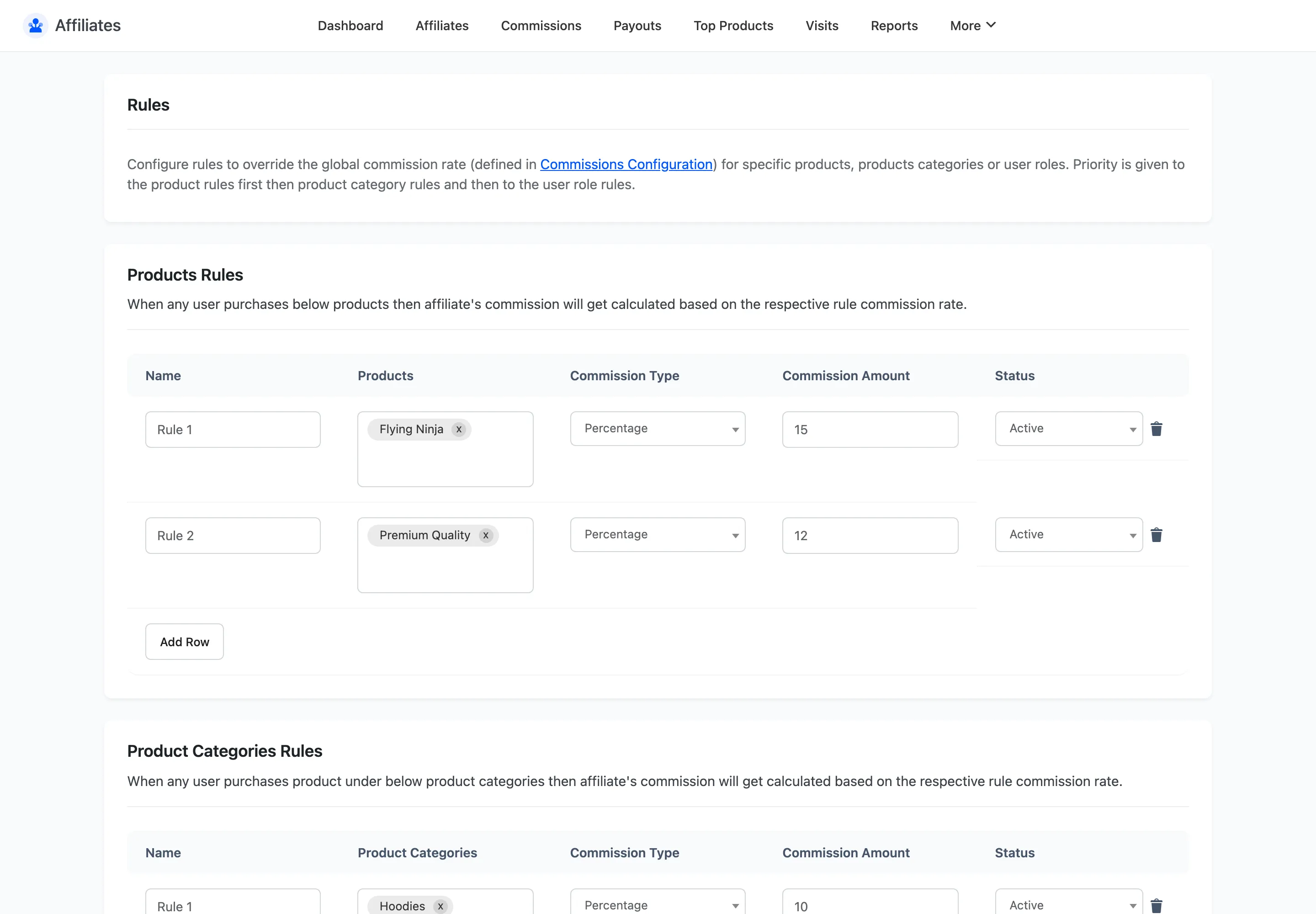This screenshot has height=914, width=1316.
Task: Navigate to Payouts
Action: click(x=637, y=26)
